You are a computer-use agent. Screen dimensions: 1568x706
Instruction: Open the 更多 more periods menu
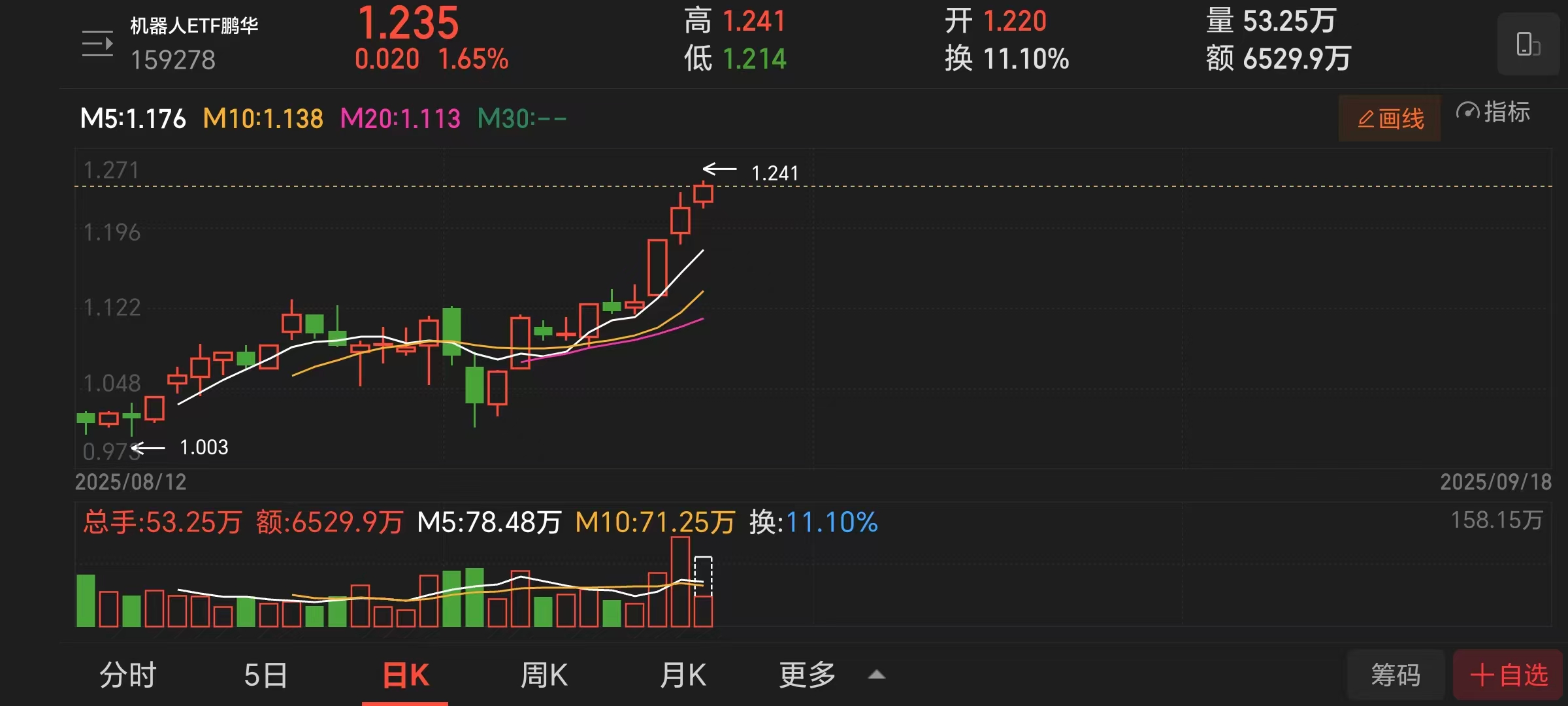coord(808,675)
